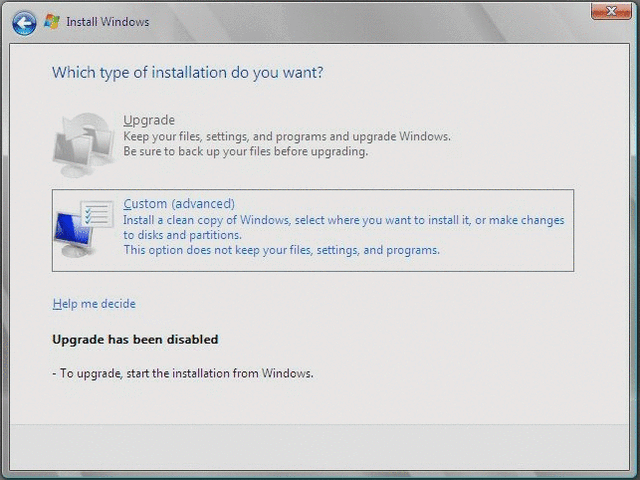
Task: Click 'Install Windows' title text
Action: (108, 22)
